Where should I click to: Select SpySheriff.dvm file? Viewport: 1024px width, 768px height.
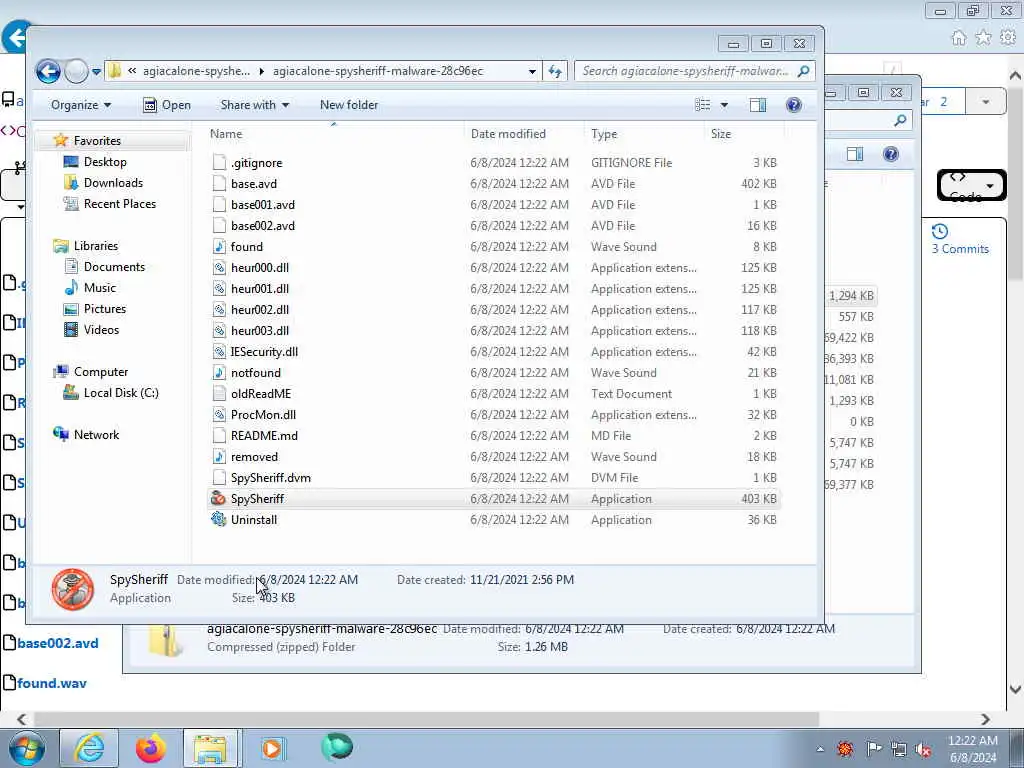[x=270, y=477]
